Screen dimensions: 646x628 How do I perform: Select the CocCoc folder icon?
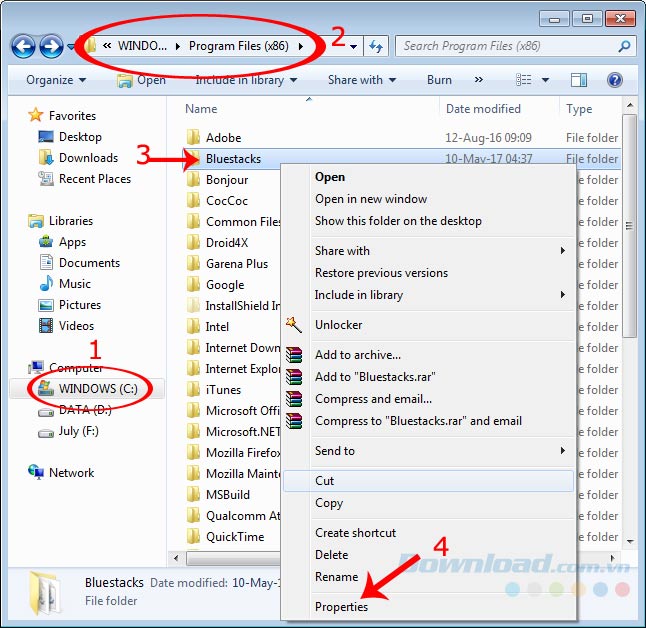(193, 201)
